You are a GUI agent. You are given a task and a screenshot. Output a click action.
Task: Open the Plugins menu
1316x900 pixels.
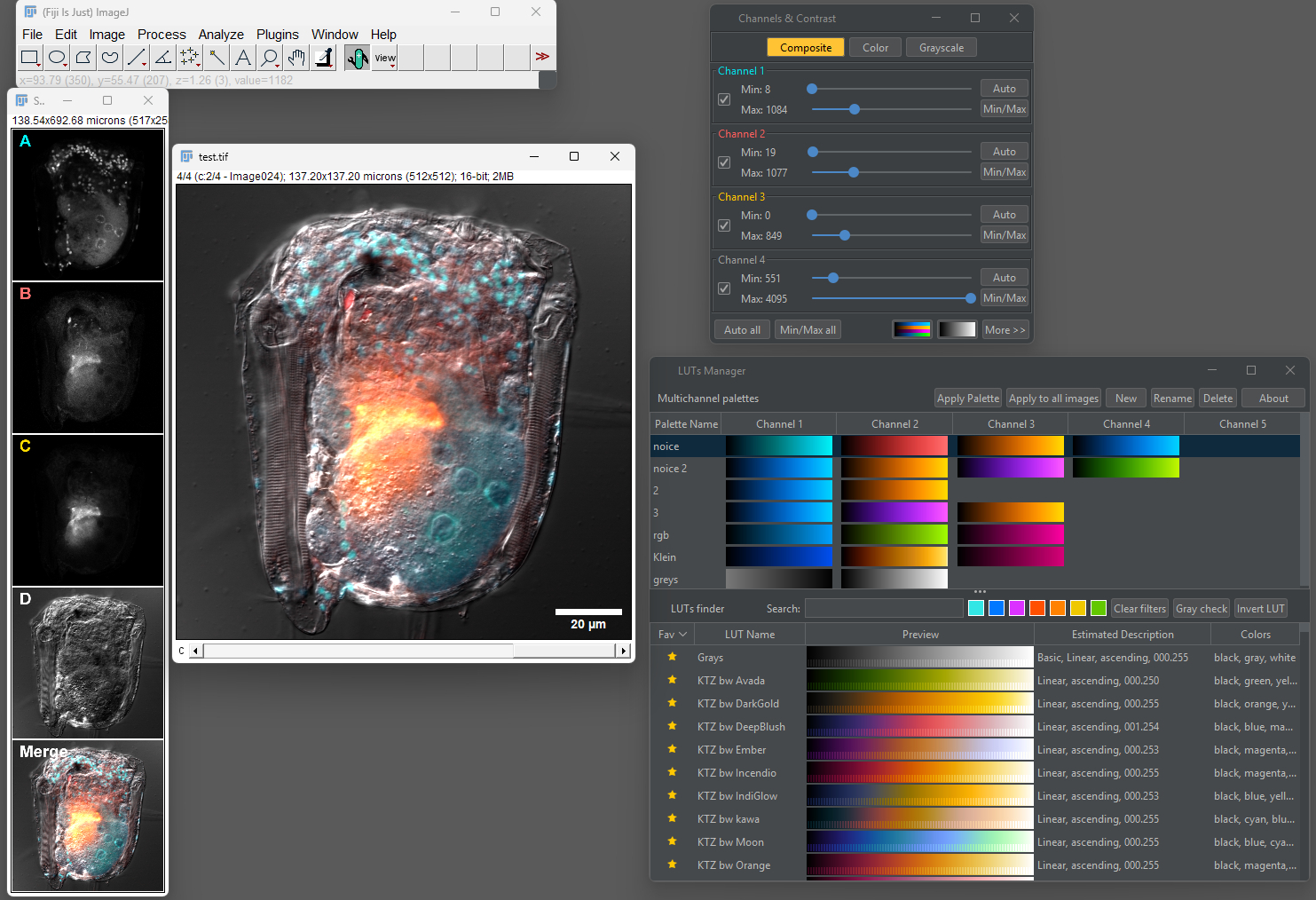tap(277, 35)
